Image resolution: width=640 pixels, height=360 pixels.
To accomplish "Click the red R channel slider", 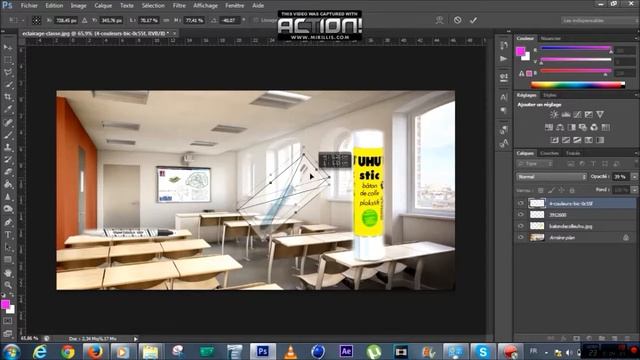I will (x=576, y=49).
